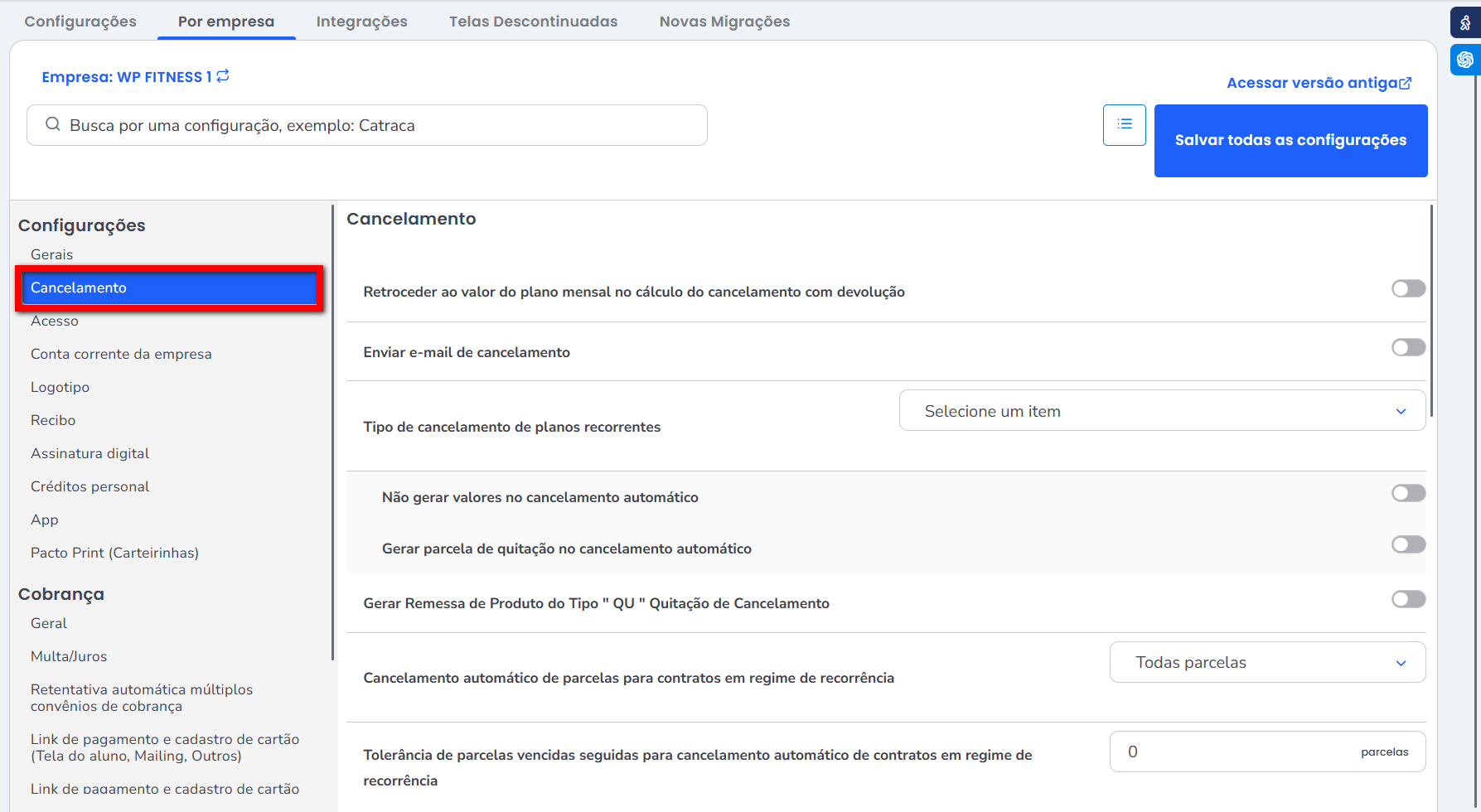The image size is (1481, 812).
Task: Click the magnifying glass search icon
Action: [x=53, y=124]
